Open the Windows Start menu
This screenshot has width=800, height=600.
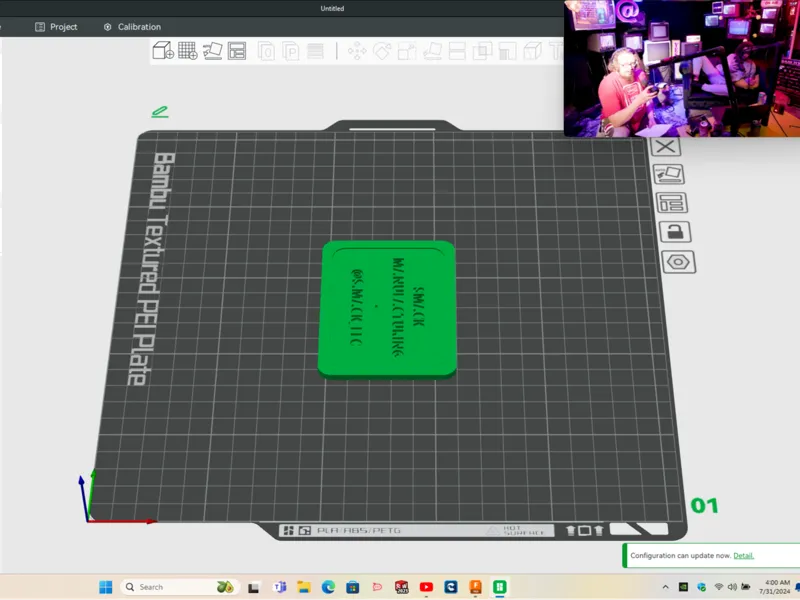click(x=106, y=587)
